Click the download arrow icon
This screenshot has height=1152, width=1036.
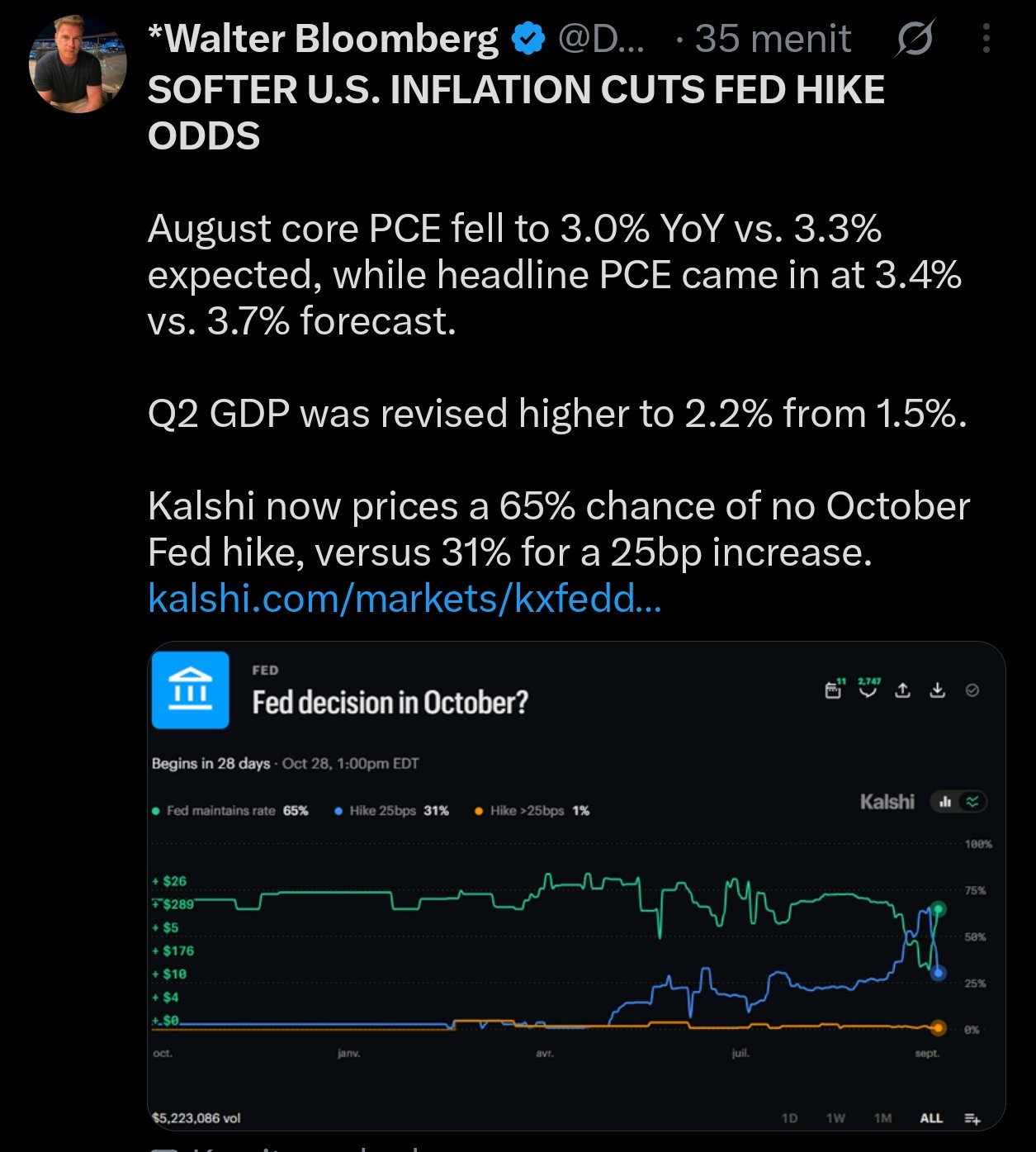(937, 690)
